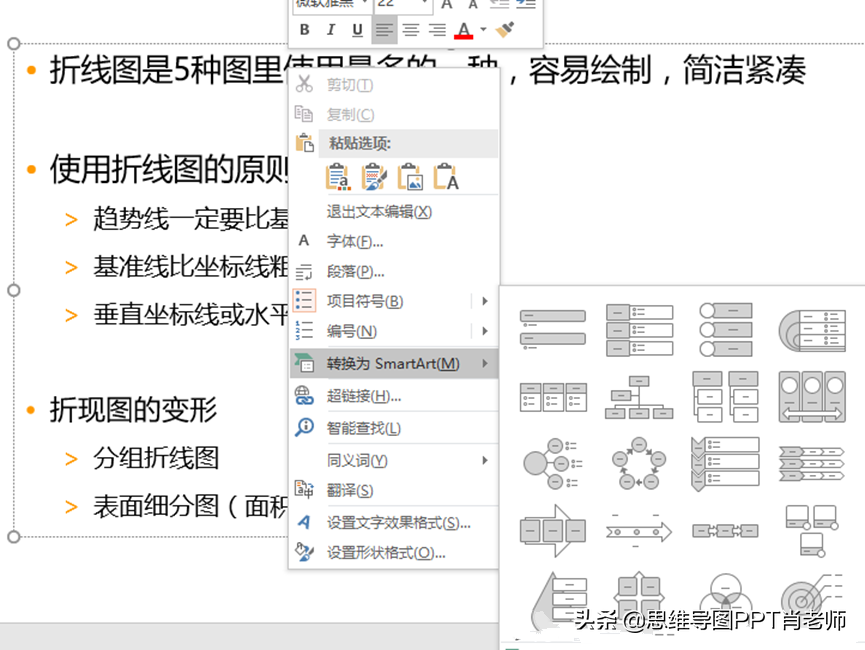Click the scissors icon beside 剪切
This screenshot has height=650, width=865.
click(304, 84)
